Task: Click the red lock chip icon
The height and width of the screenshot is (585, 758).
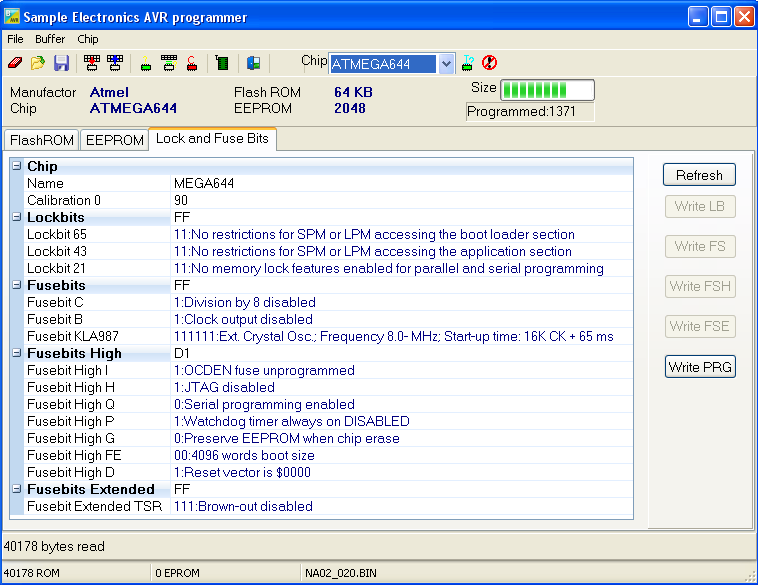Action: (x=191, y=63)
